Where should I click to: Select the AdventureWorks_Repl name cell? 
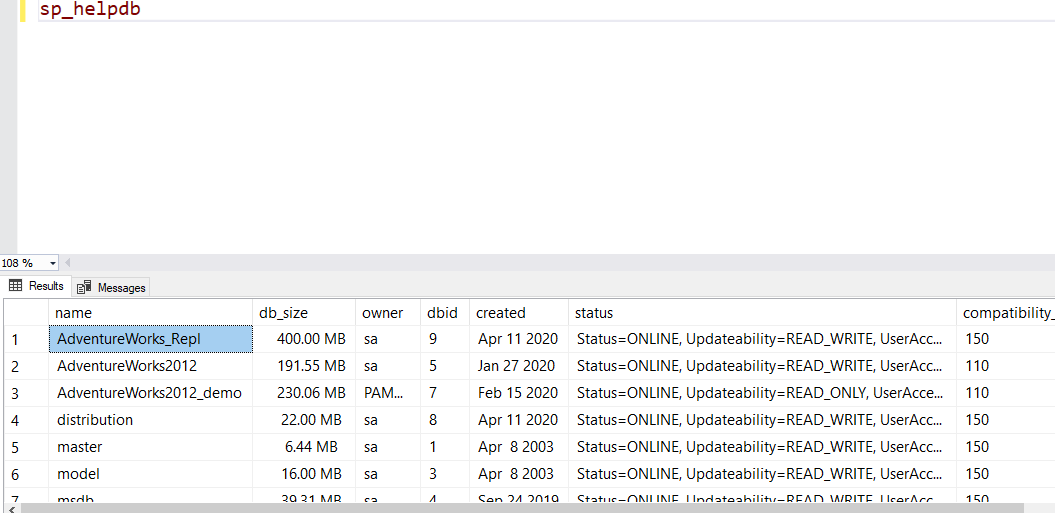pyautogui.click(x=151, y=339)
